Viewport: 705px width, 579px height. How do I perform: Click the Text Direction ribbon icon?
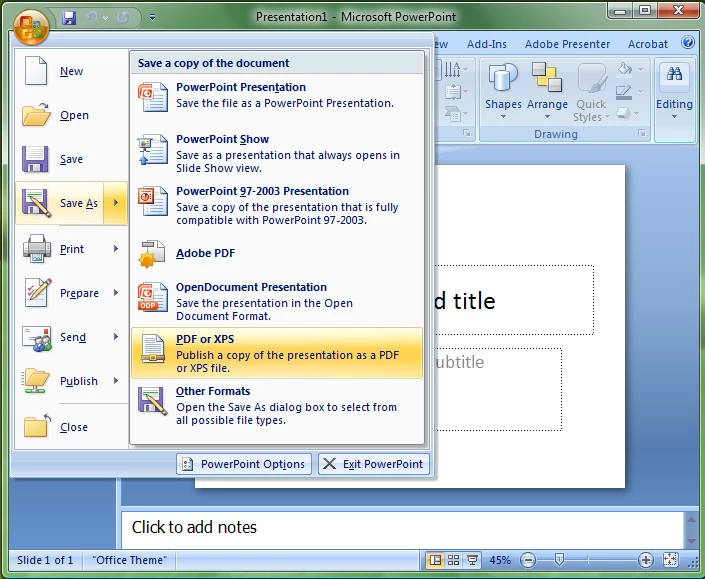(x=455, y=70)
